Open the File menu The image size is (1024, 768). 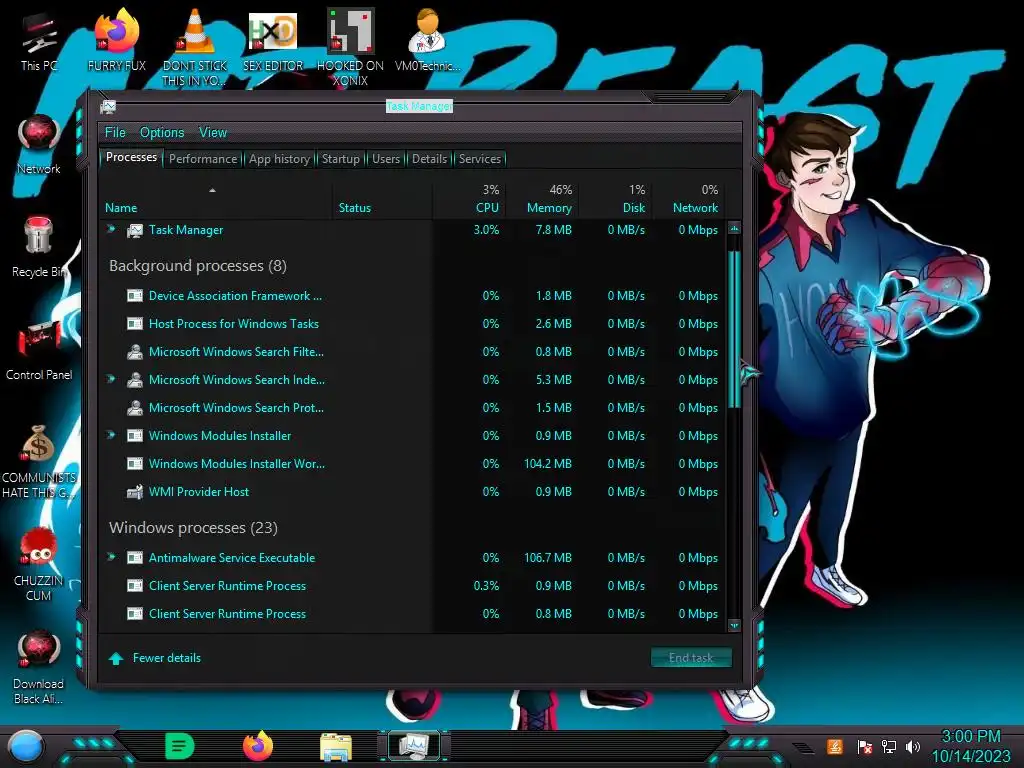(115, 133)
